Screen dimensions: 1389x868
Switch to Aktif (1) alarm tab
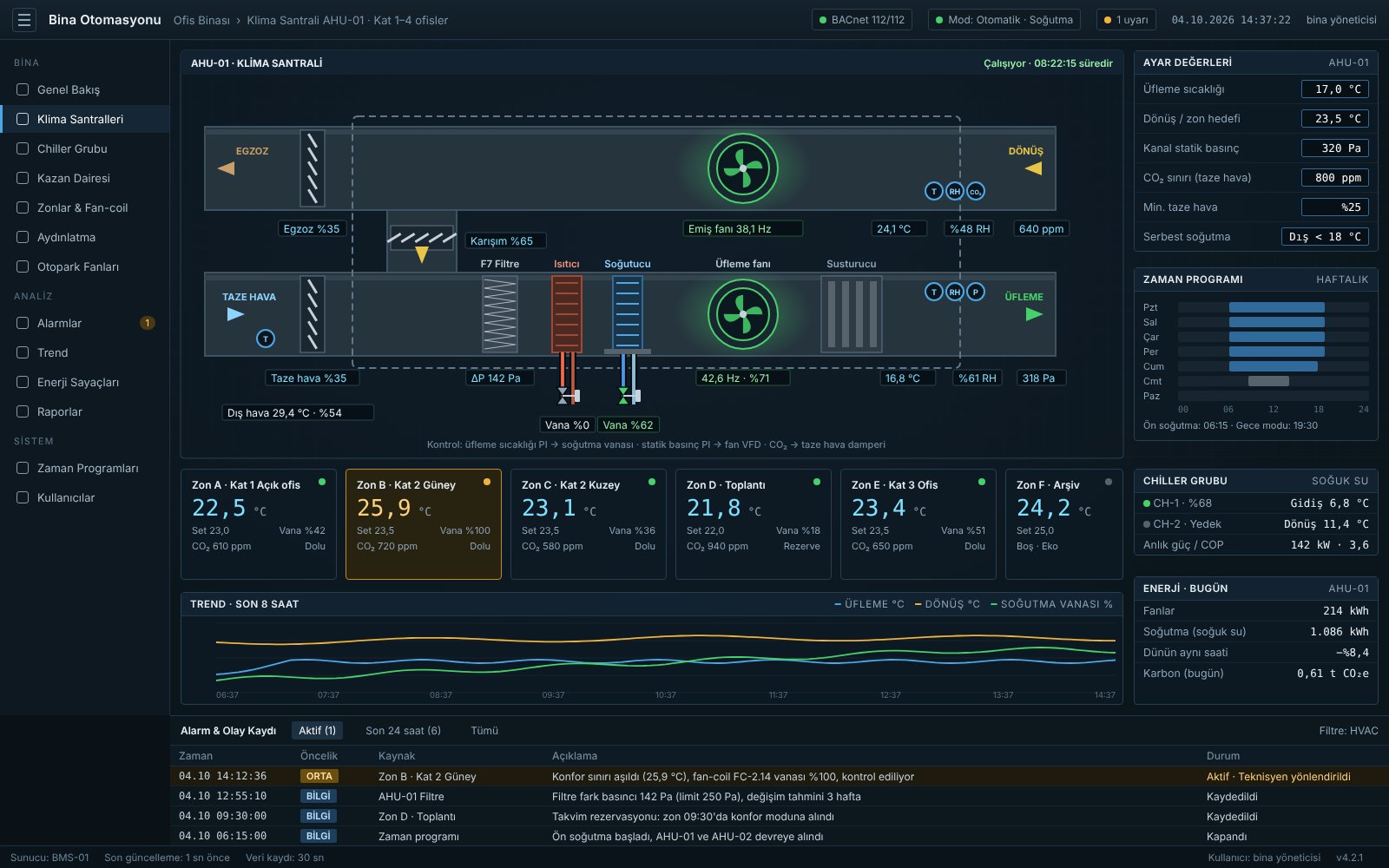pos(317,731)
